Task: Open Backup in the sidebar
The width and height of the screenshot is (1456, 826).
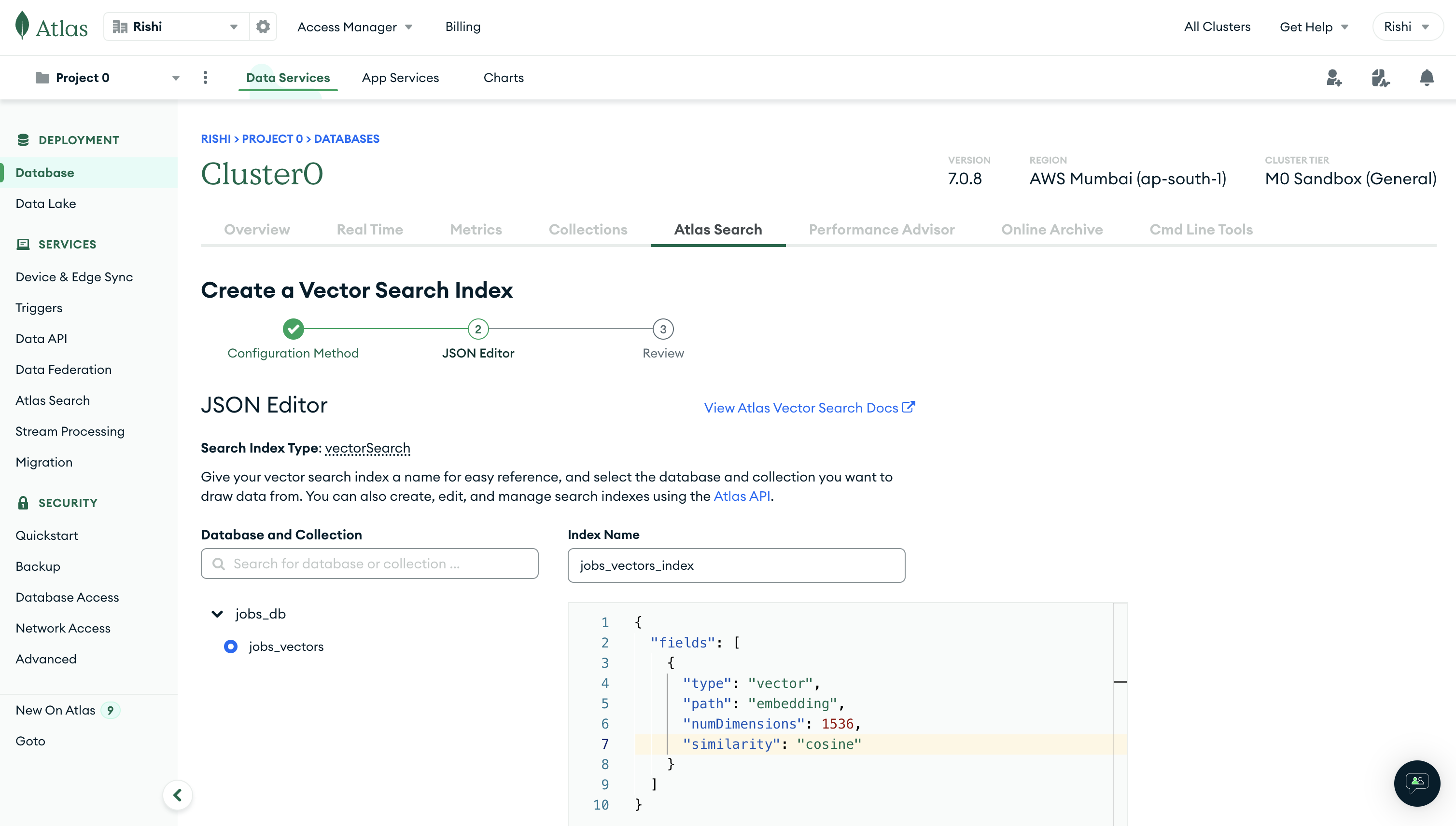Action: (38, 566)
